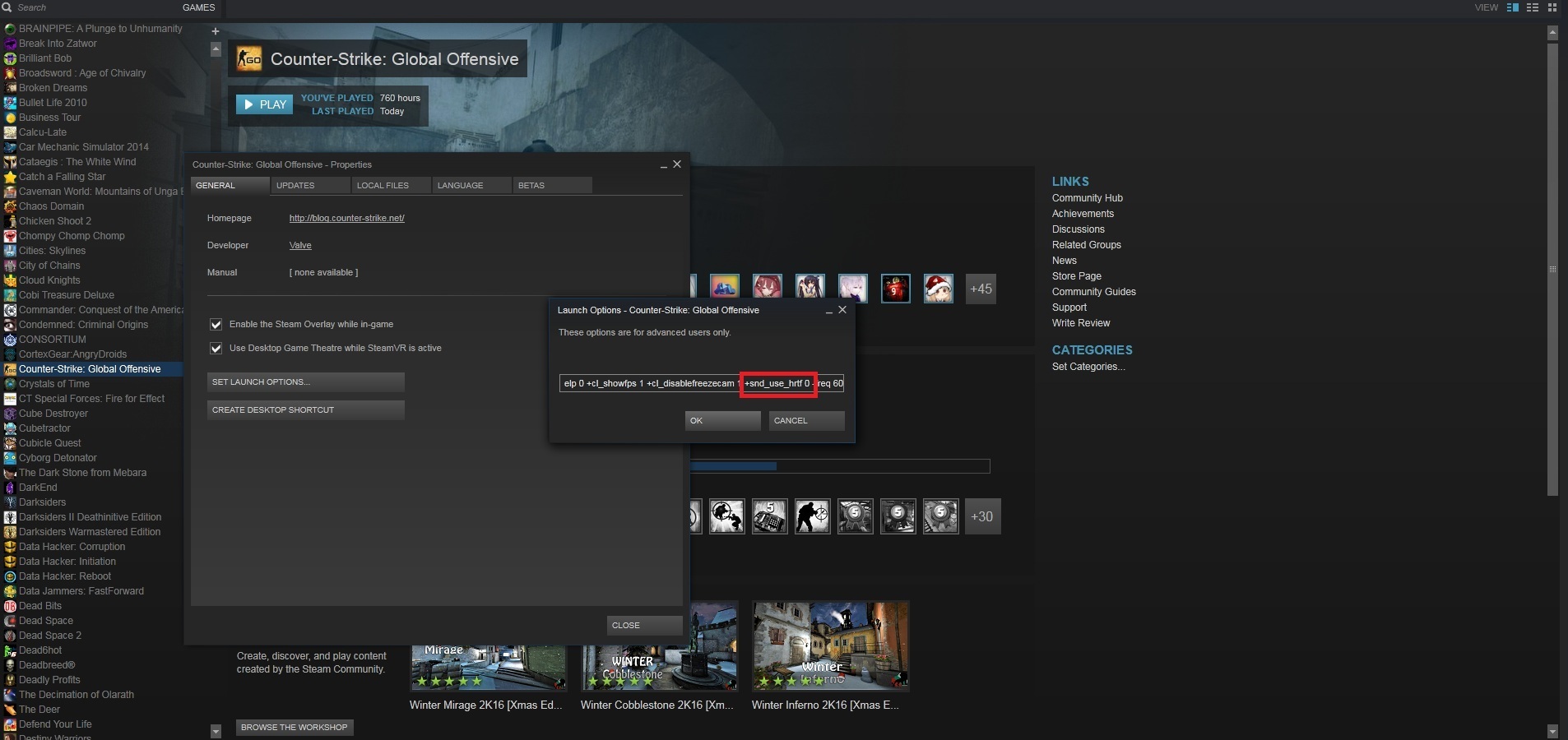
Task: Switch to the LOCAL FILES tab
Action: click(x=392, y=185)
